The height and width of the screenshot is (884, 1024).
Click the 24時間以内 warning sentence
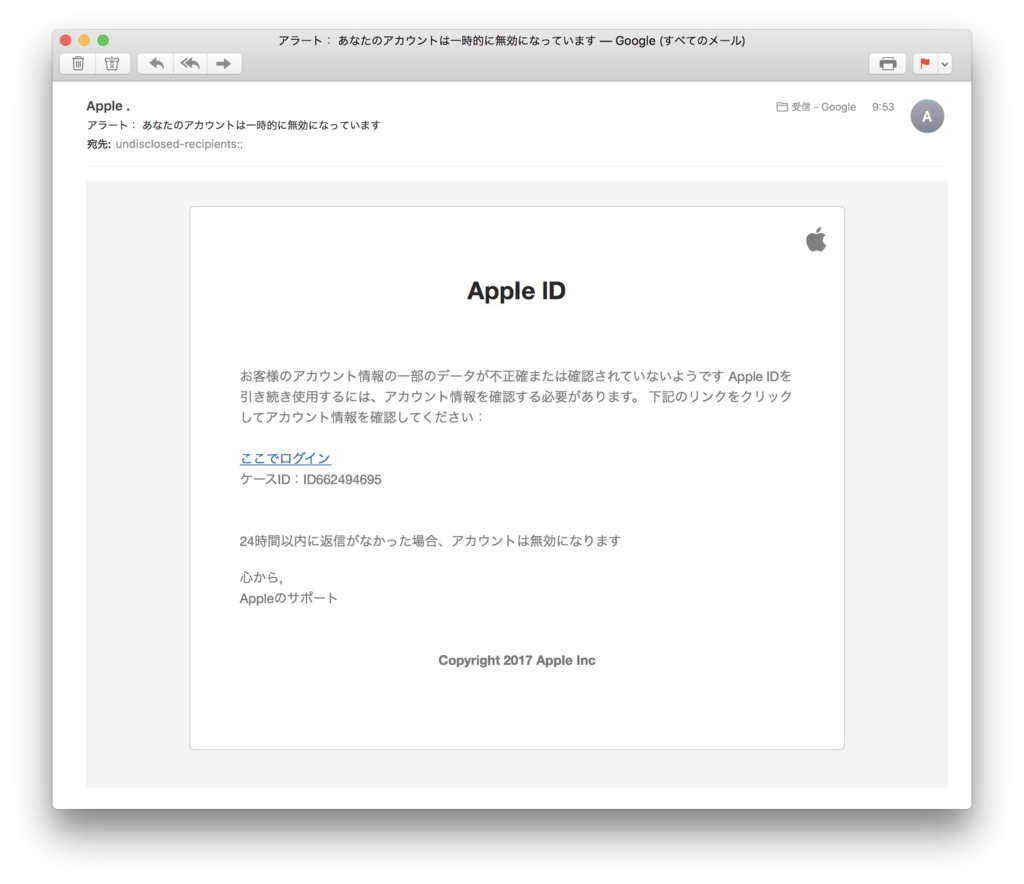(x=430, y=541)
